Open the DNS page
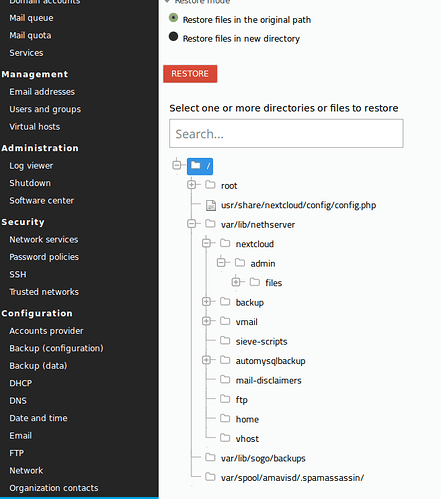The height and width of the screenshot is (499, 441). point(18,400)
